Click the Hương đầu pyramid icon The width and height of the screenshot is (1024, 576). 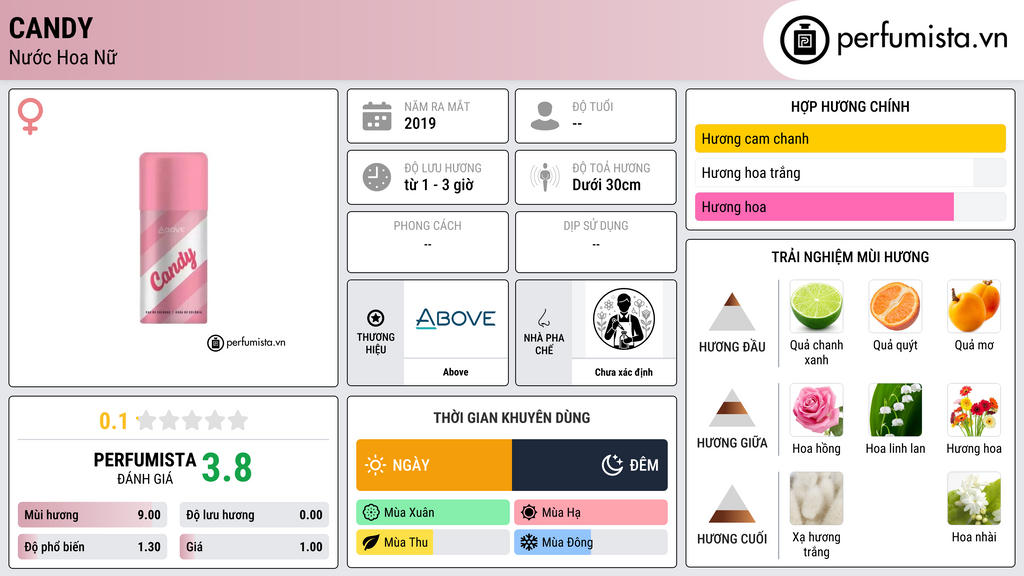tap(732, 312)
